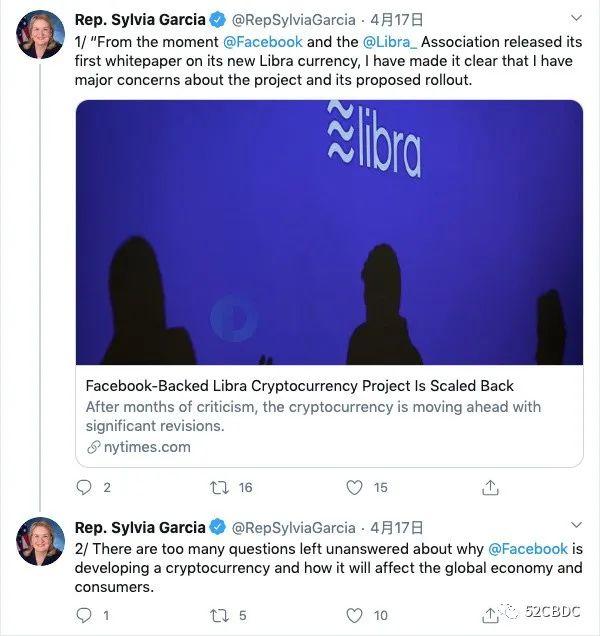Viewport: 600px width, 636px height.
Task: Reply to the second tweet
Action: (x=84, y=615)
